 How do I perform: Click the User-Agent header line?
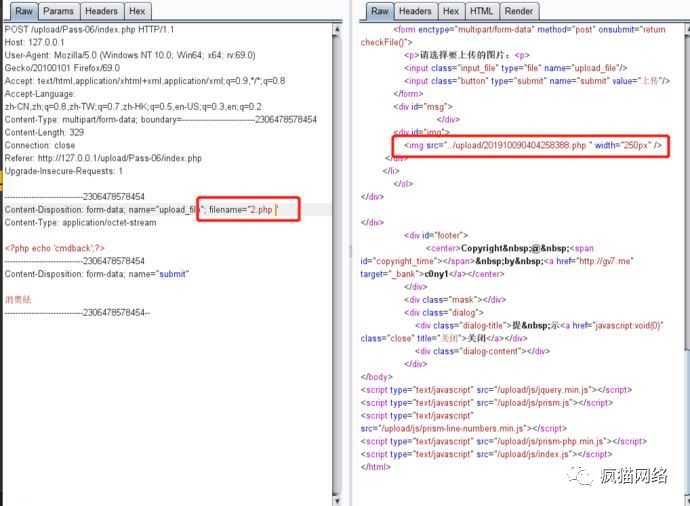[x=130, y=55]
